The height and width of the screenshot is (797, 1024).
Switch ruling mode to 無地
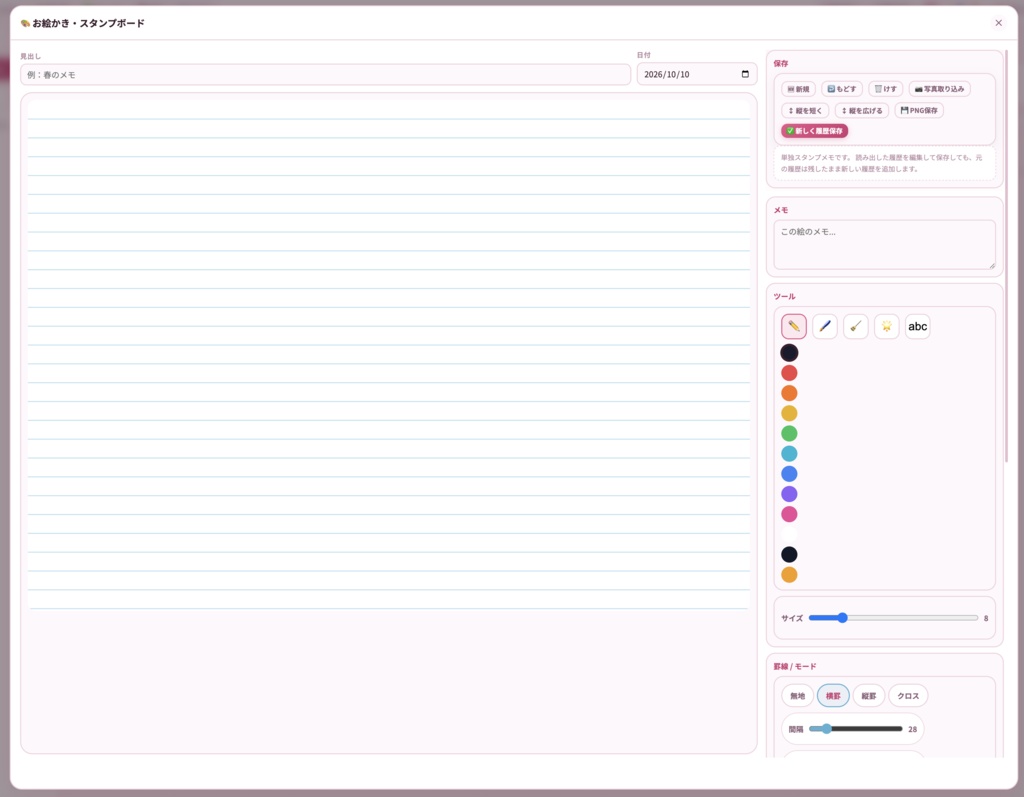coord(797,696)
